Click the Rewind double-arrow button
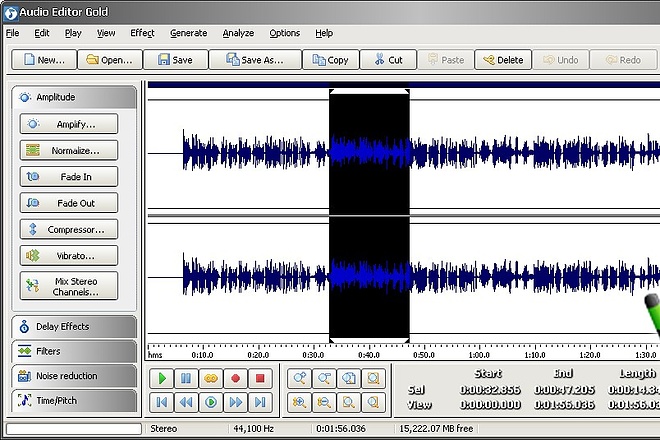The width and height of the screenshot is (660, 440). [186, 402]
